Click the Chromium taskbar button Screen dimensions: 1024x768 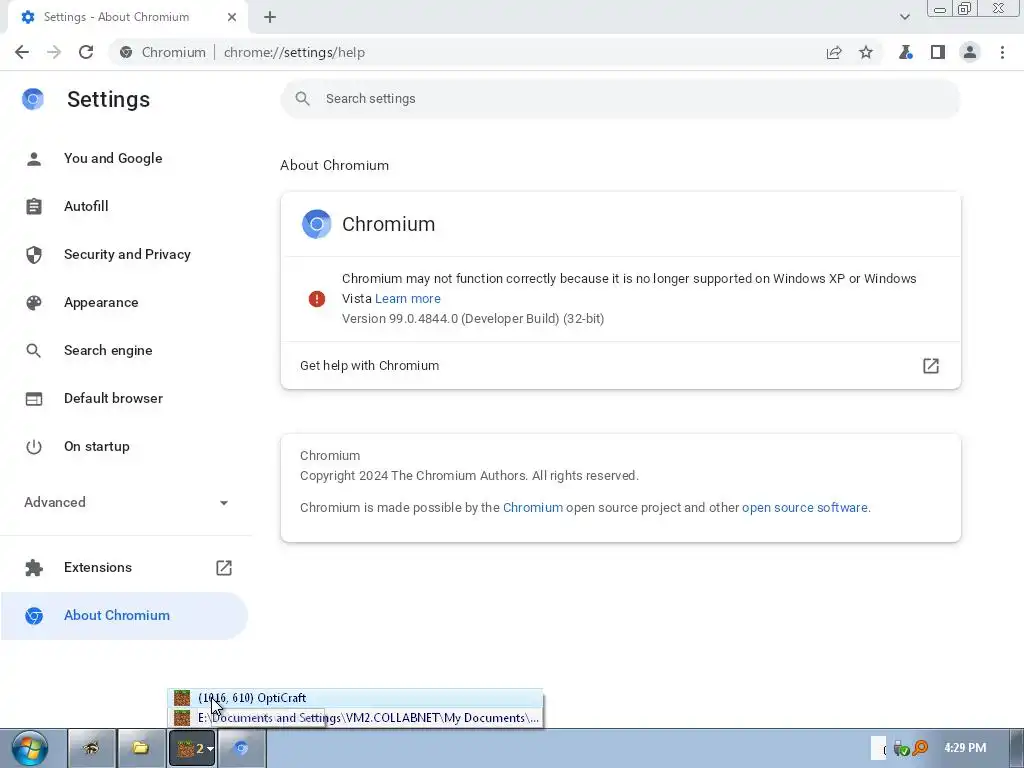(242, 748)
